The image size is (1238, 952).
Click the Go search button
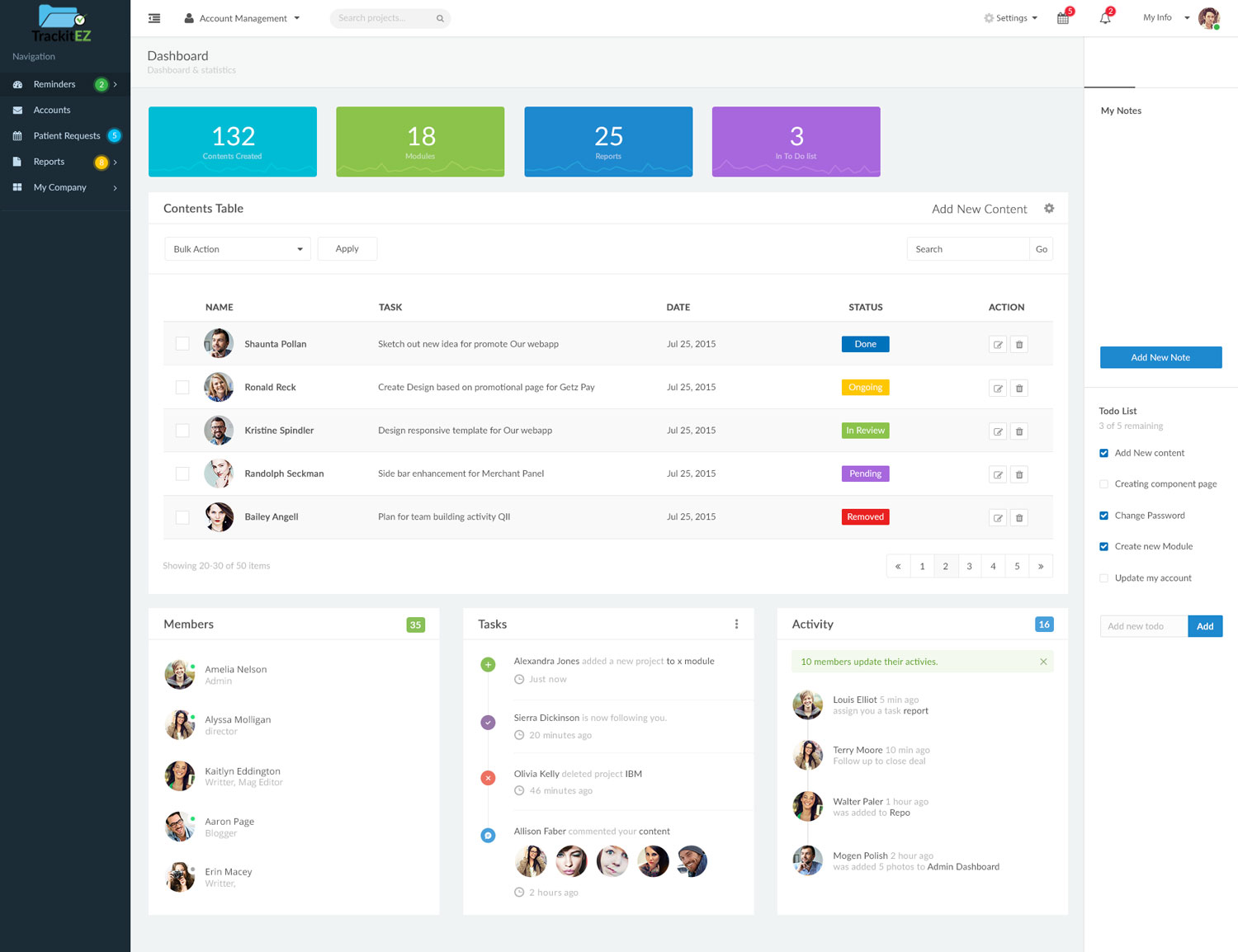coord(1042,249)
